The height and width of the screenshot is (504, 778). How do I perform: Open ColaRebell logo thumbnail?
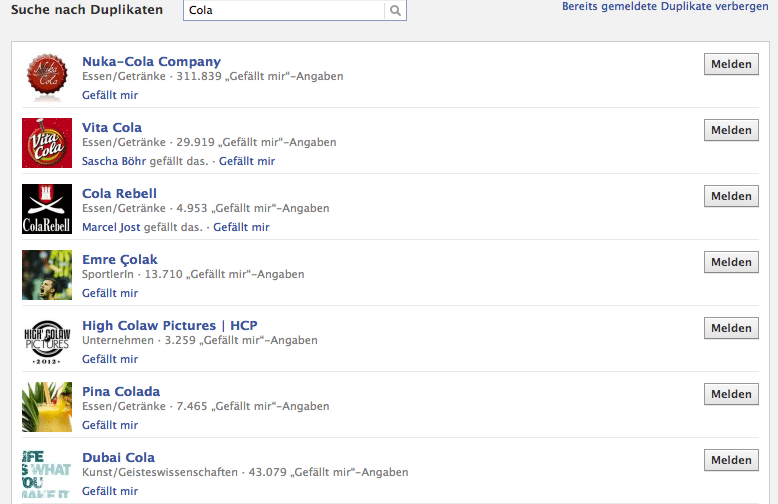47,209
